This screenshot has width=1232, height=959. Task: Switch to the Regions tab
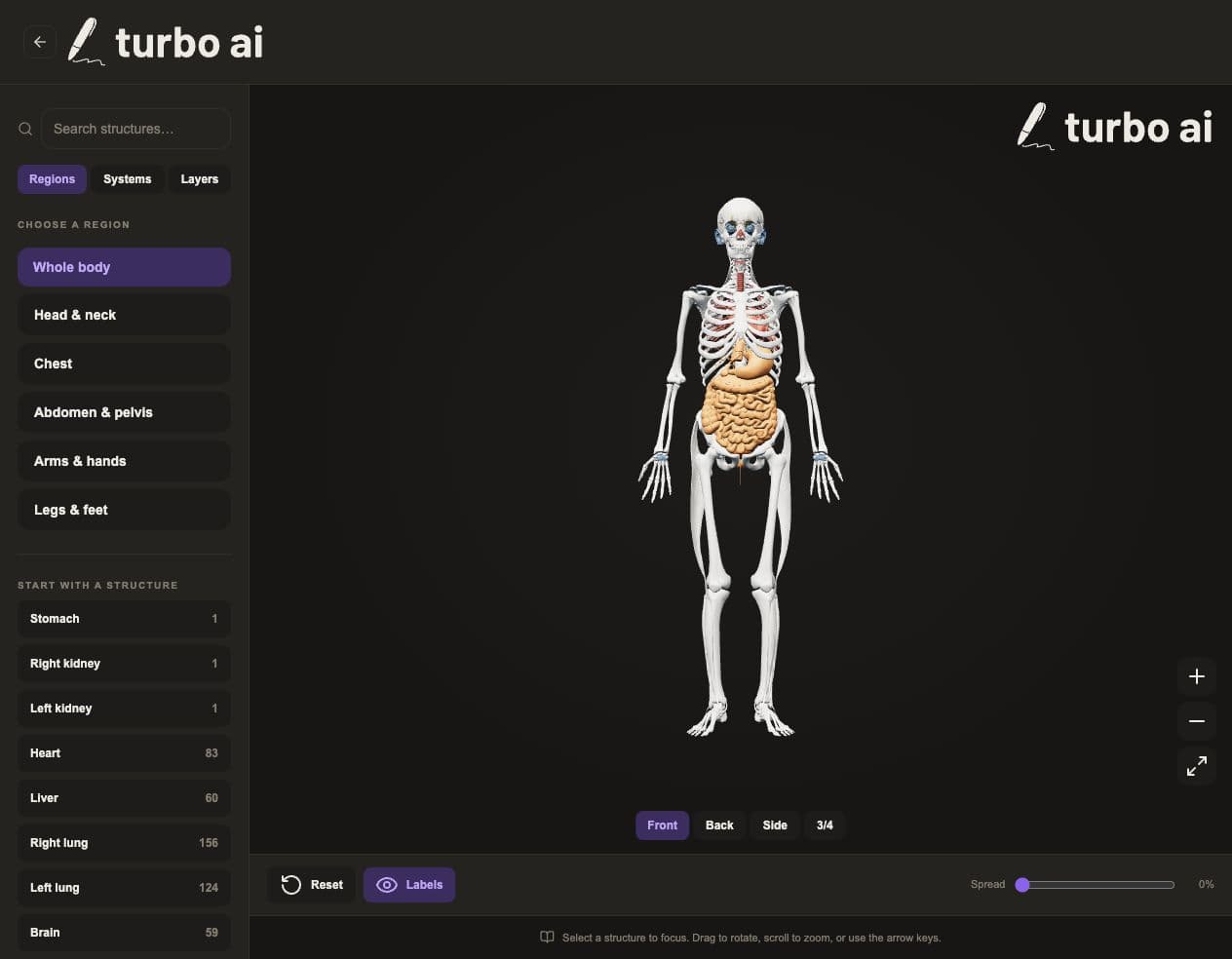(52, 179)
